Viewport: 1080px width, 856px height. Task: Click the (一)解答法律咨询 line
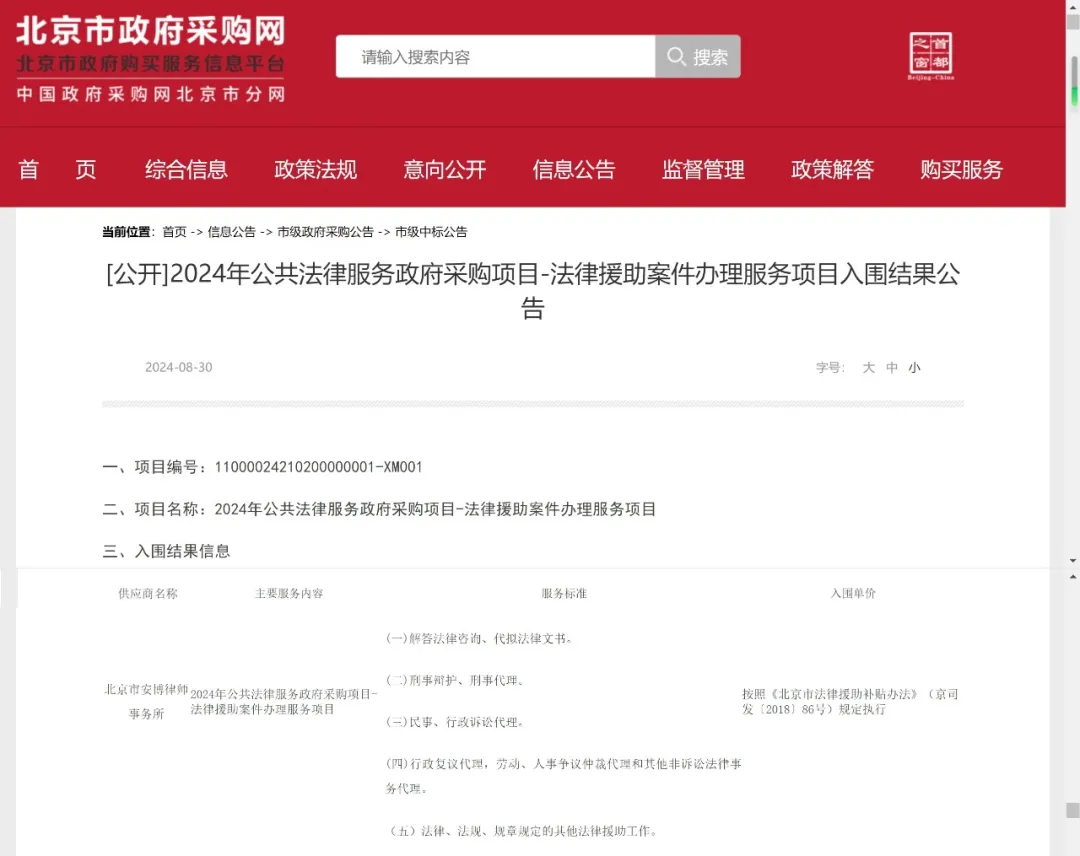[x=479, y=639]
